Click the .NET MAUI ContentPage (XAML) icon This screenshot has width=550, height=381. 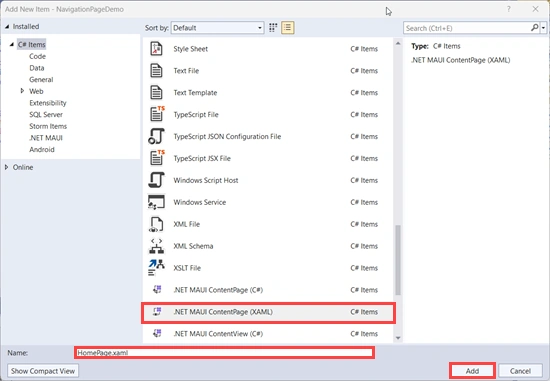157,312
